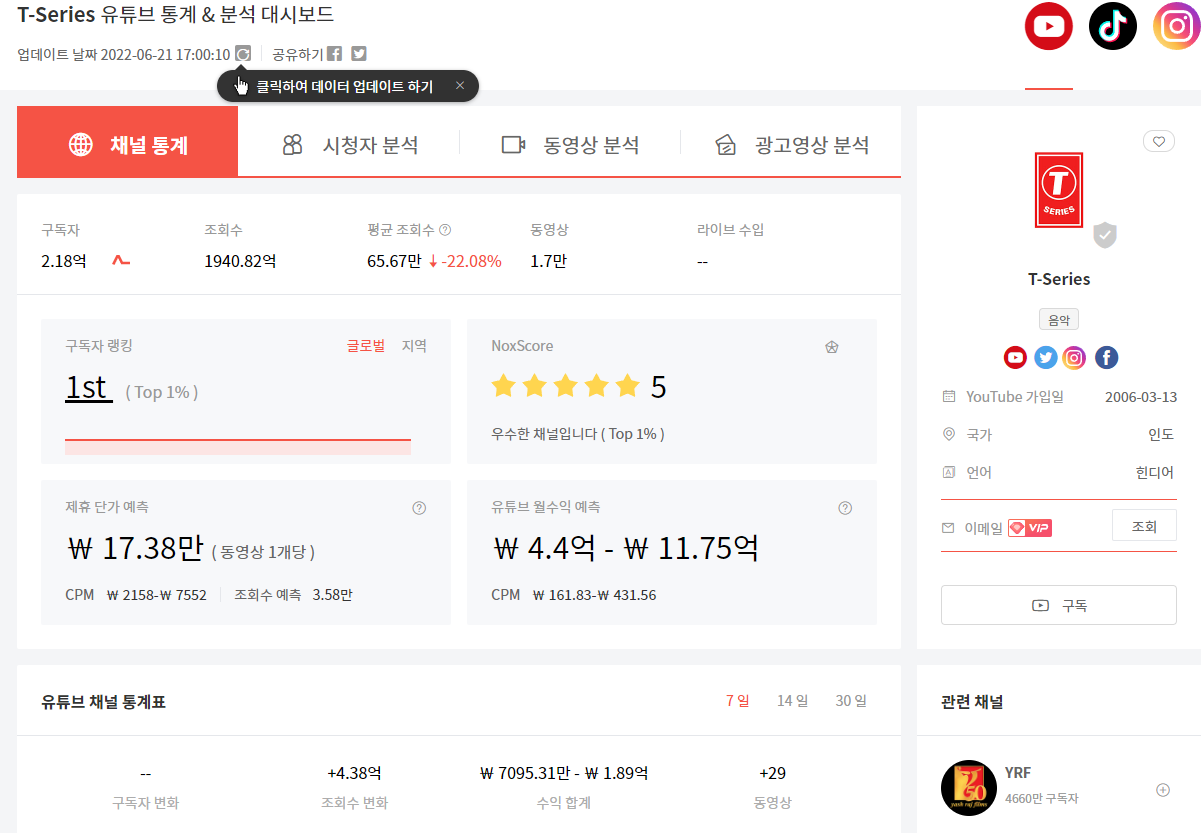This screenshot has height=833, width=1201.
Task: Click the +4.38억 views change value
Action: coord(354,773)
